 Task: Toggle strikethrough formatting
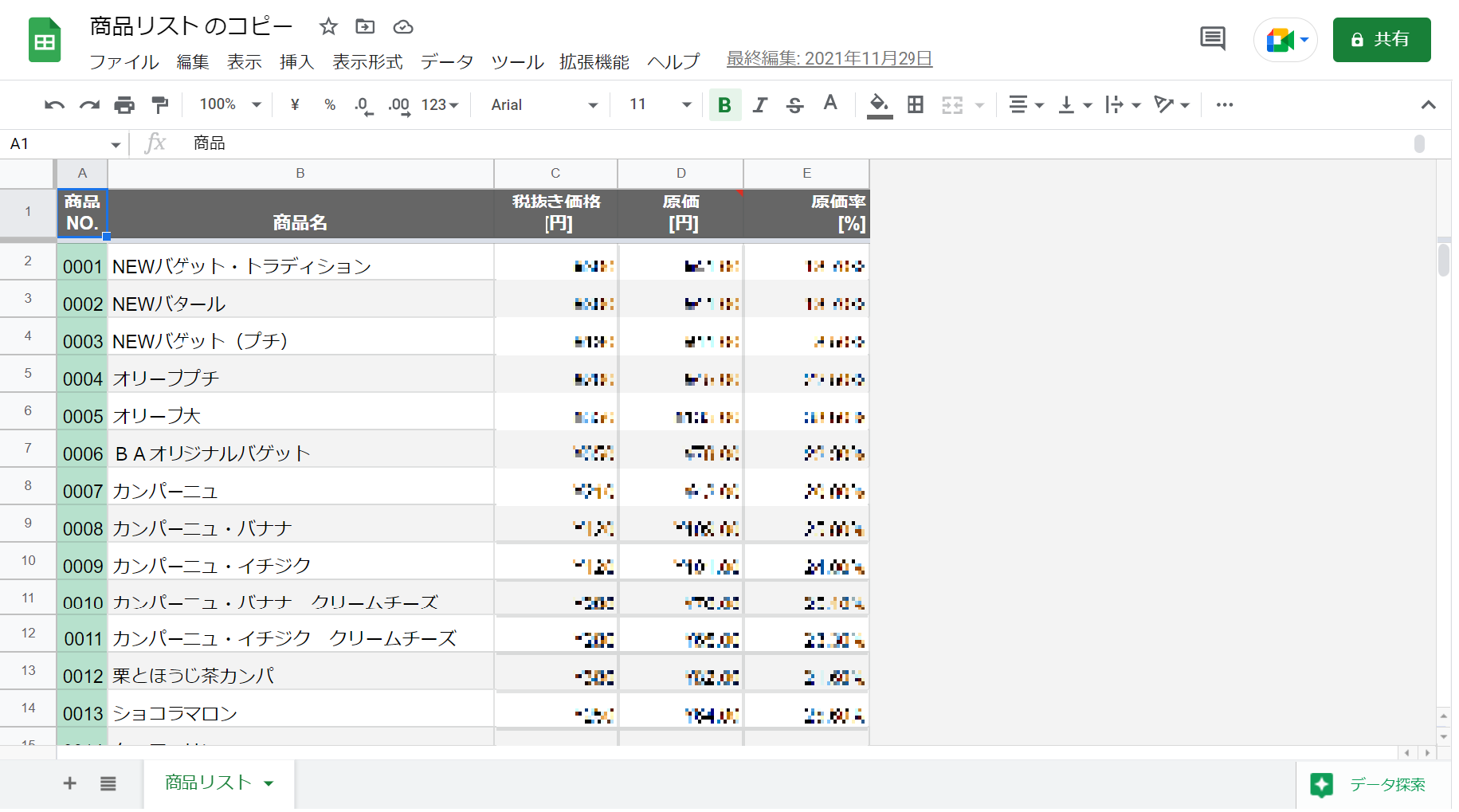point(794,105)
